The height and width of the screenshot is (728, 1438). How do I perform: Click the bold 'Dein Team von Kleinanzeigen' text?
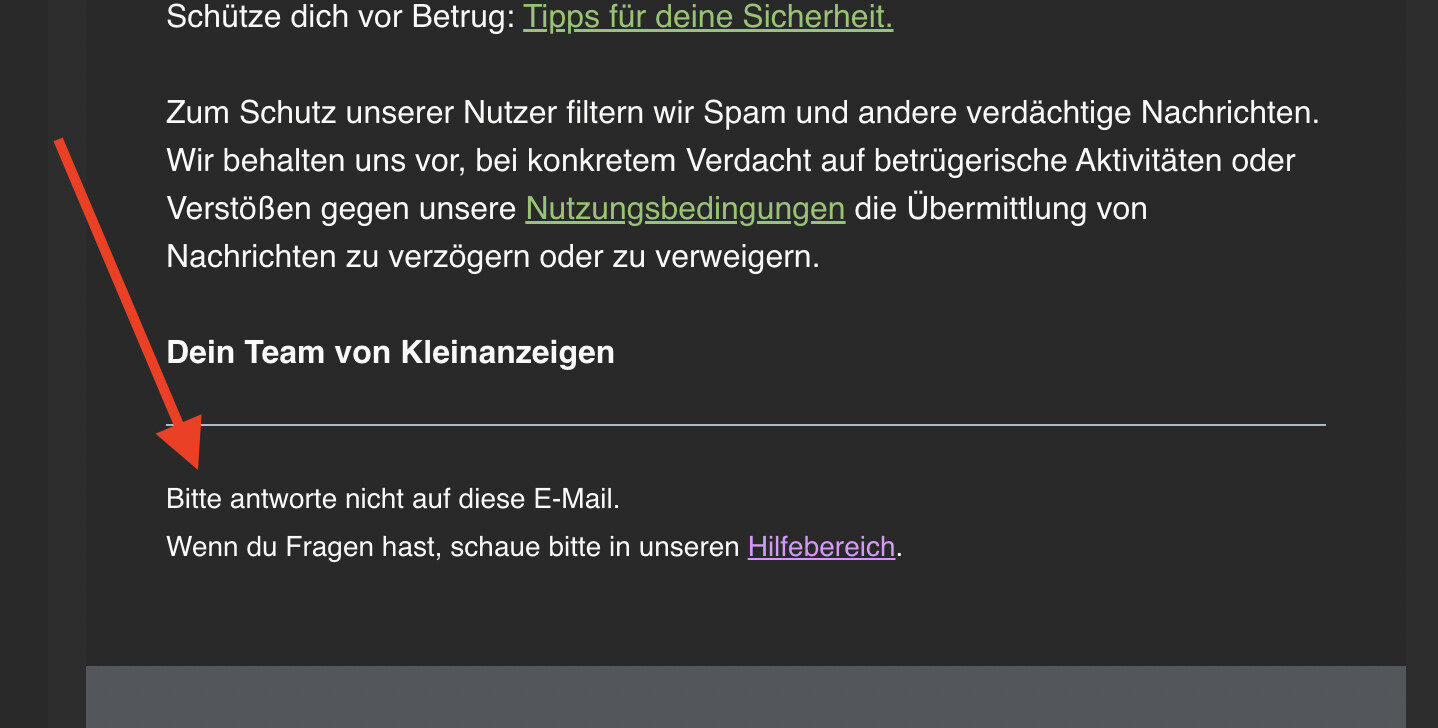[x=390, y=352]
